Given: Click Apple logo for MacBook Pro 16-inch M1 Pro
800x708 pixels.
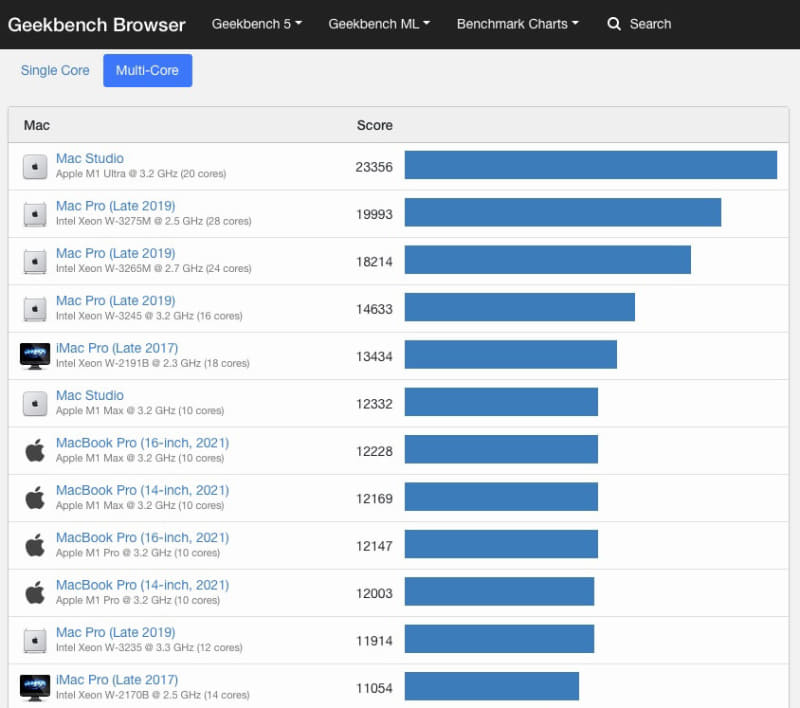Looking at the screenshot, I should click(35, 546).
